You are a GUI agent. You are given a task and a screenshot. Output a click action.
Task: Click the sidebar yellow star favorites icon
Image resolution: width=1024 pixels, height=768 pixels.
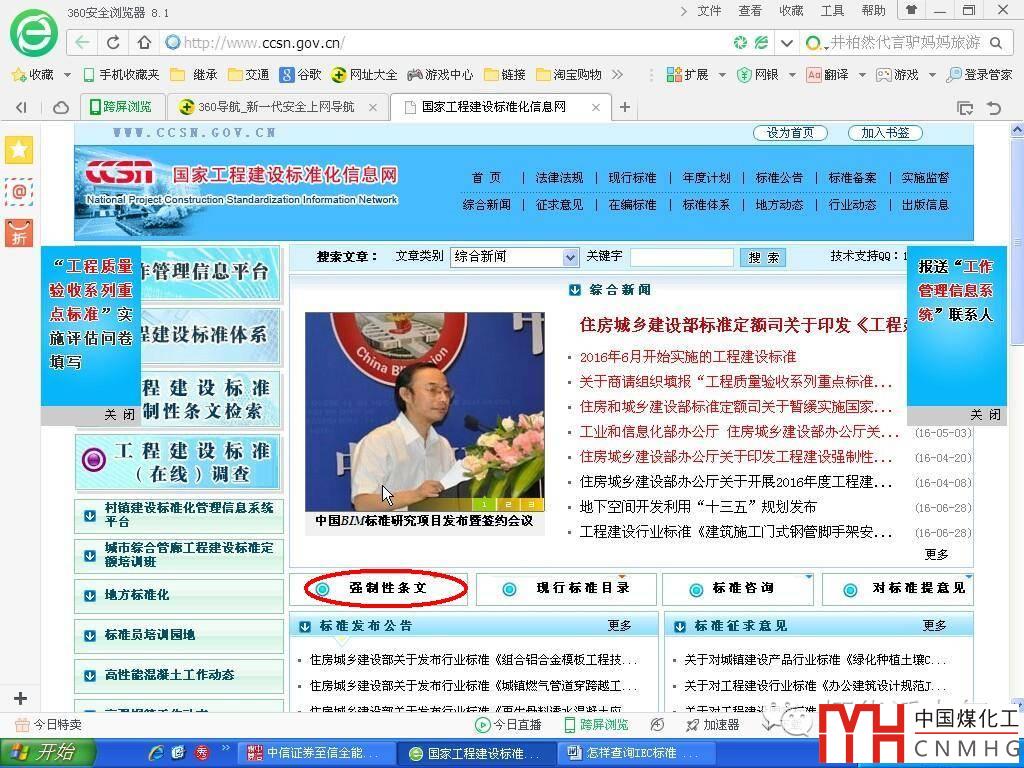[19, 150]
